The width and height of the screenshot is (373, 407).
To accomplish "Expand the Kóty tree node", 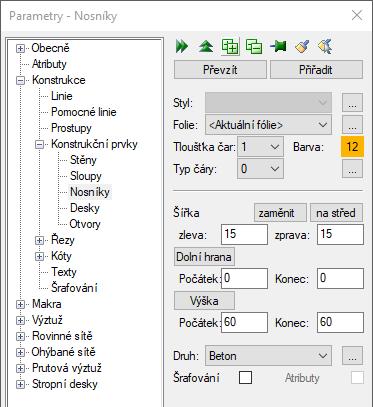I will (x=39, y=257).
